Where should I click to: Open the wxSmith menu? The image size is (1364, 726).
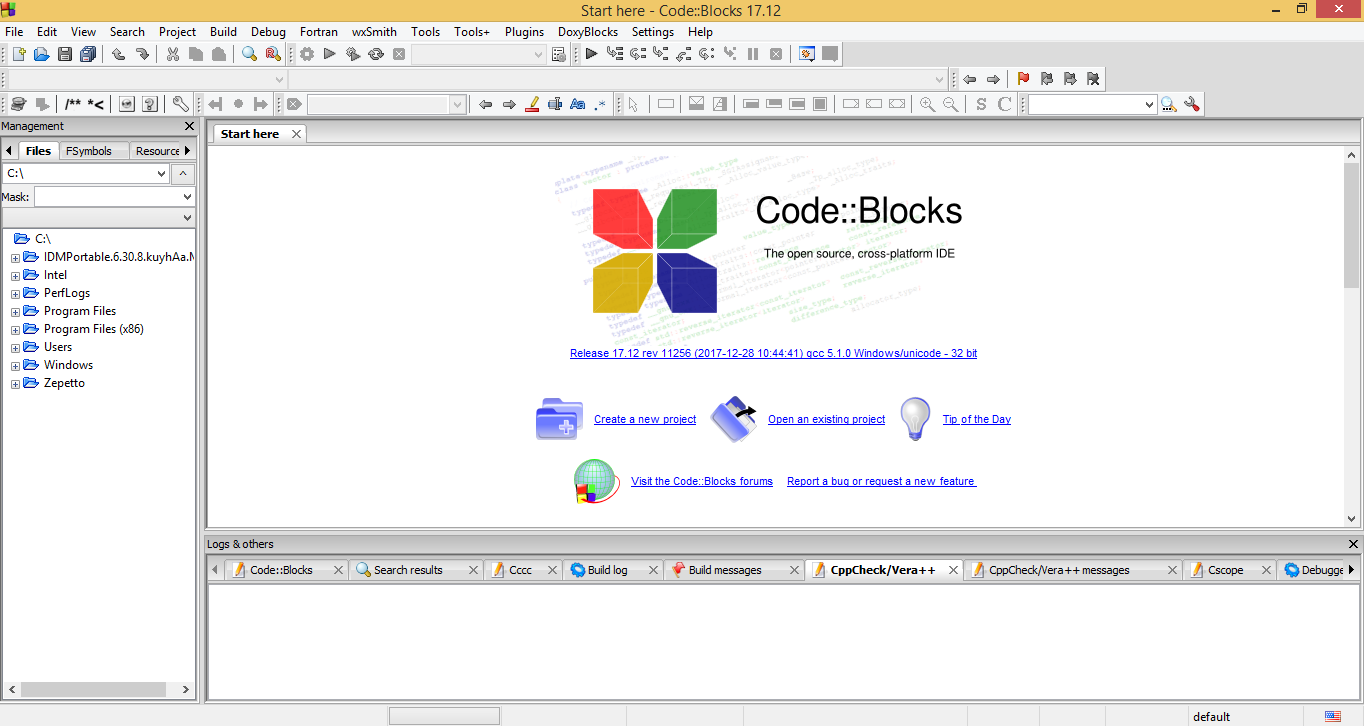374,32
